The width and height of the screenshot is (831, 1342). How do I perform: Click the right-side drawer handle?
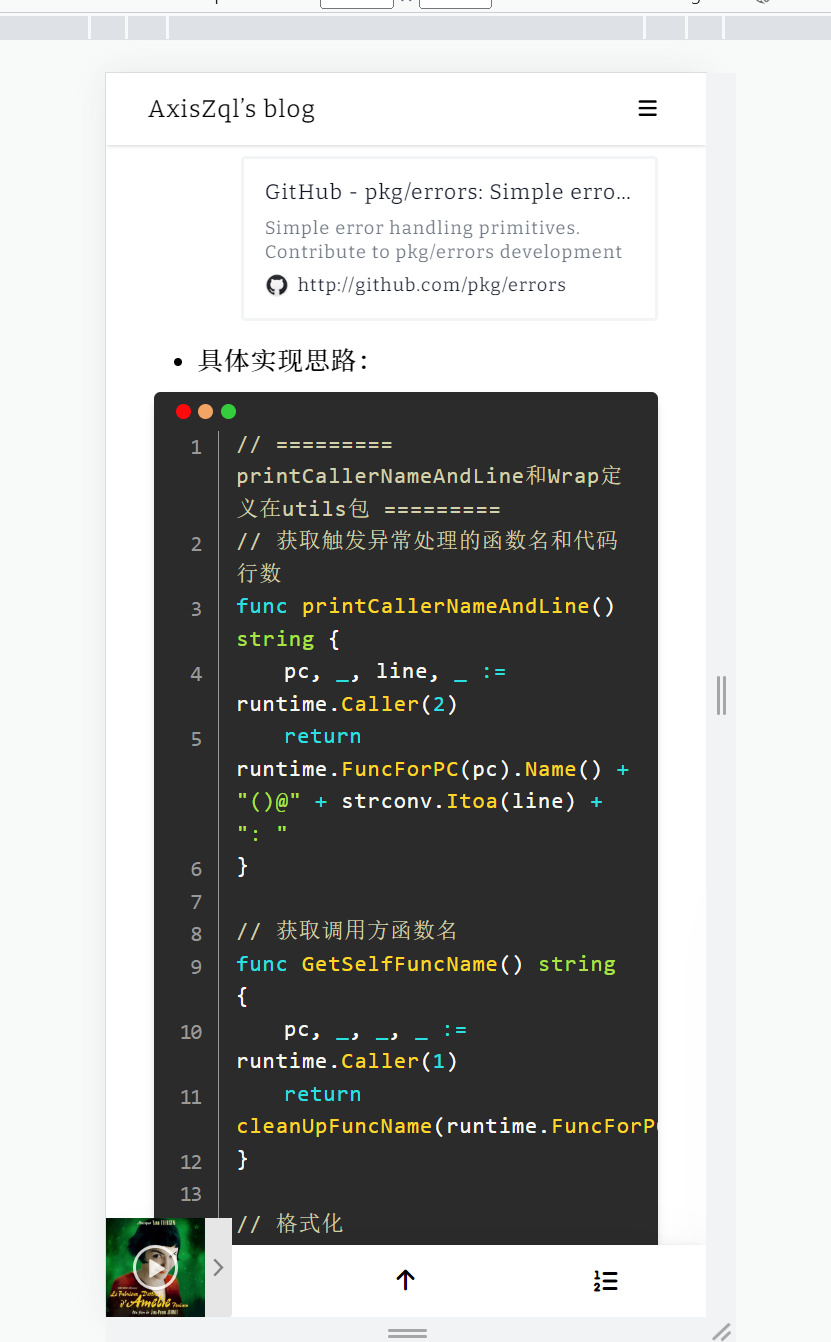click(x=721, y=695)
